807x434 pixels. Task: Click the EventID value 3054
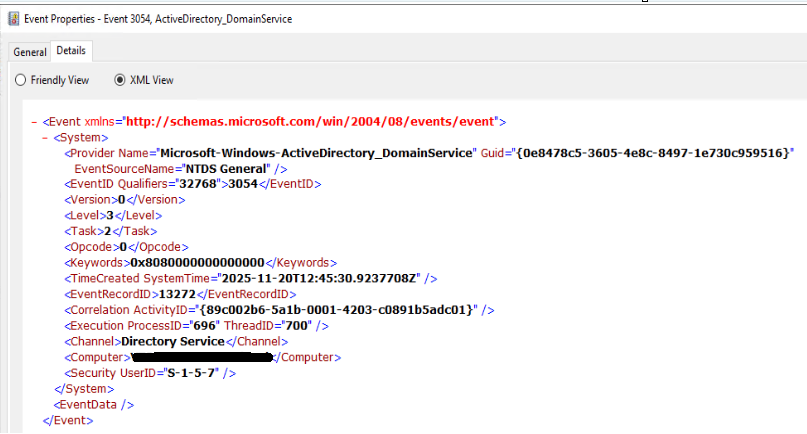243,184
